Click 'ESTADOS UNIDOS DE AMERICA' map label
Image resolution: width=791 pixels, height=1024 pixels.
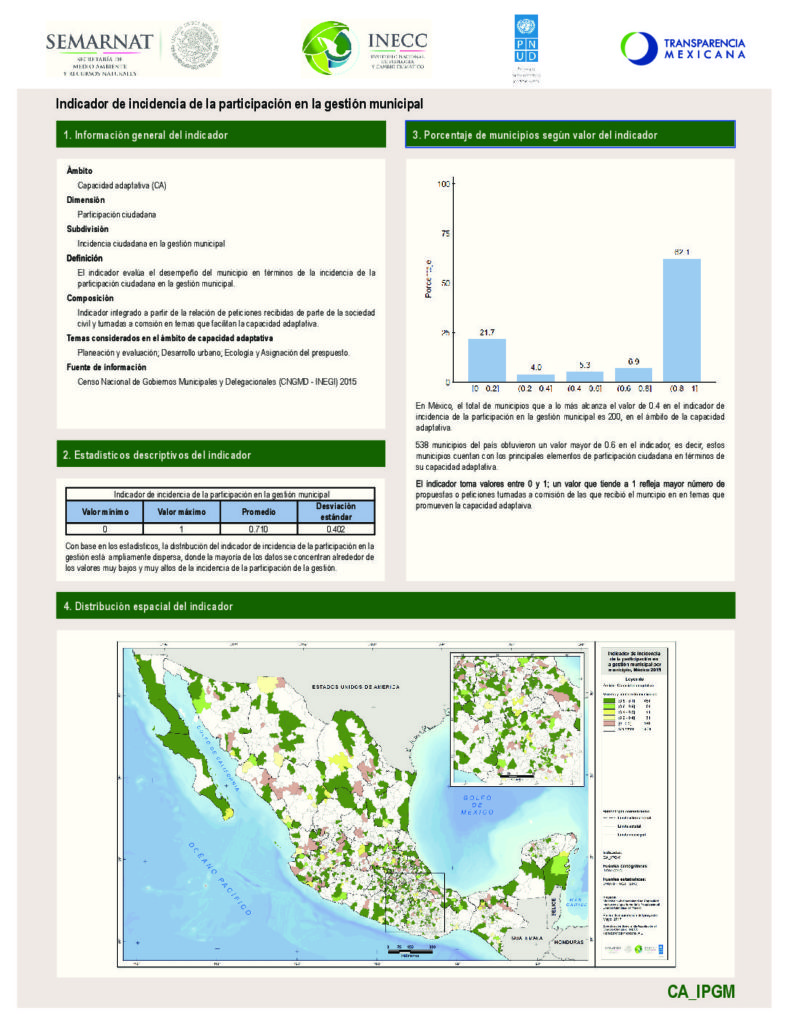[x=355, y=687]
